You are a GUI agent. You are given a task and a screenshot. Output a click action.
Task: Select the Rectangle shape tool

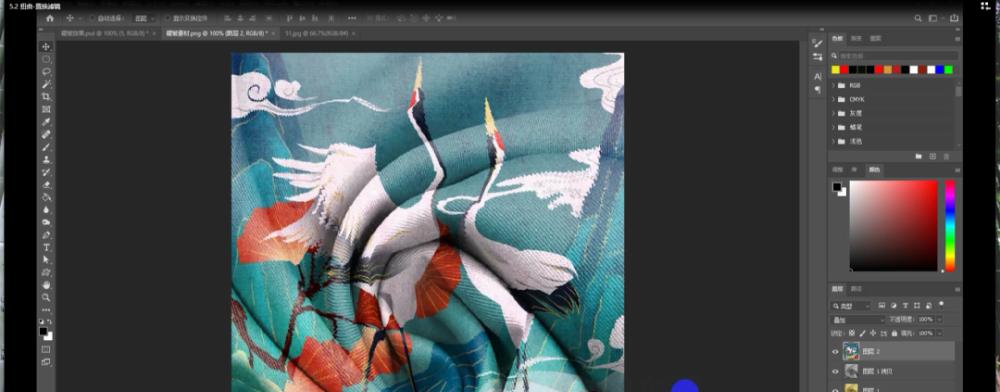[x=46, y=272]
